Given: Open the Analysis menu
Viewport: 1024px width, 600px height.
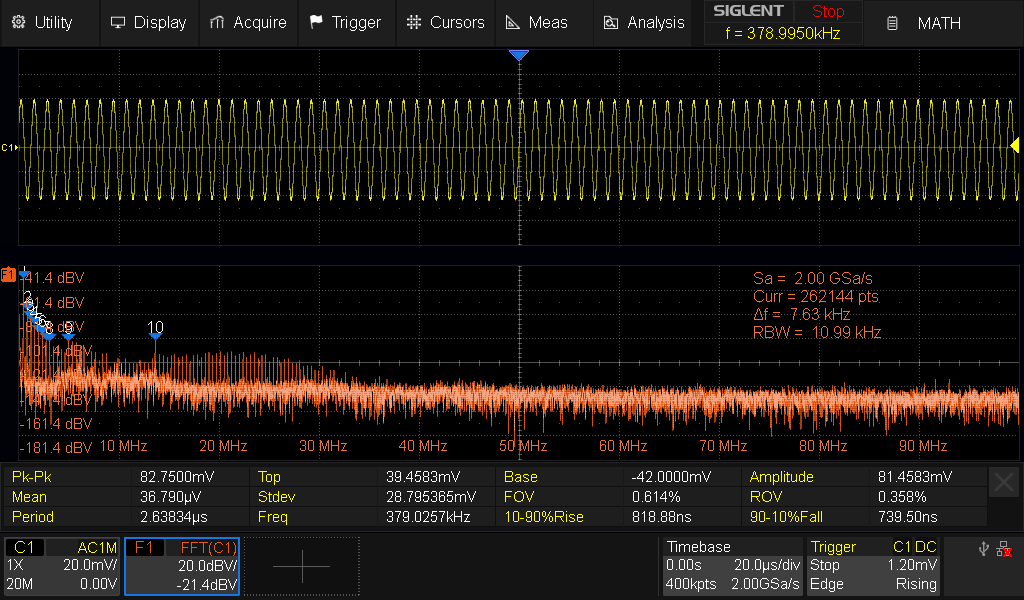Looking at the screenshot, I should tap(643, 22).
